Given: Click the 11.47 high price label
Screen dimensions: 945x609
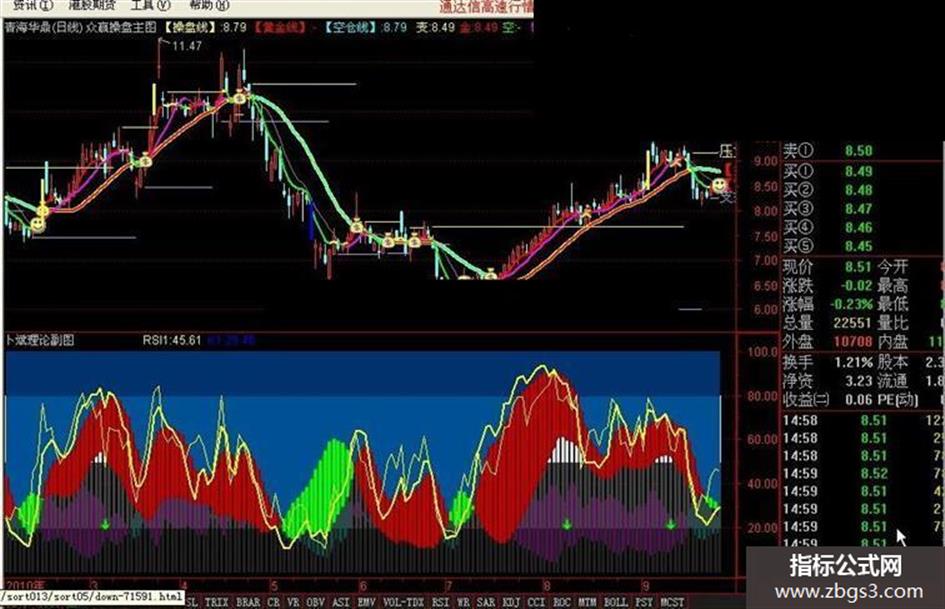Looking at the screenshot, I should 187,45.
